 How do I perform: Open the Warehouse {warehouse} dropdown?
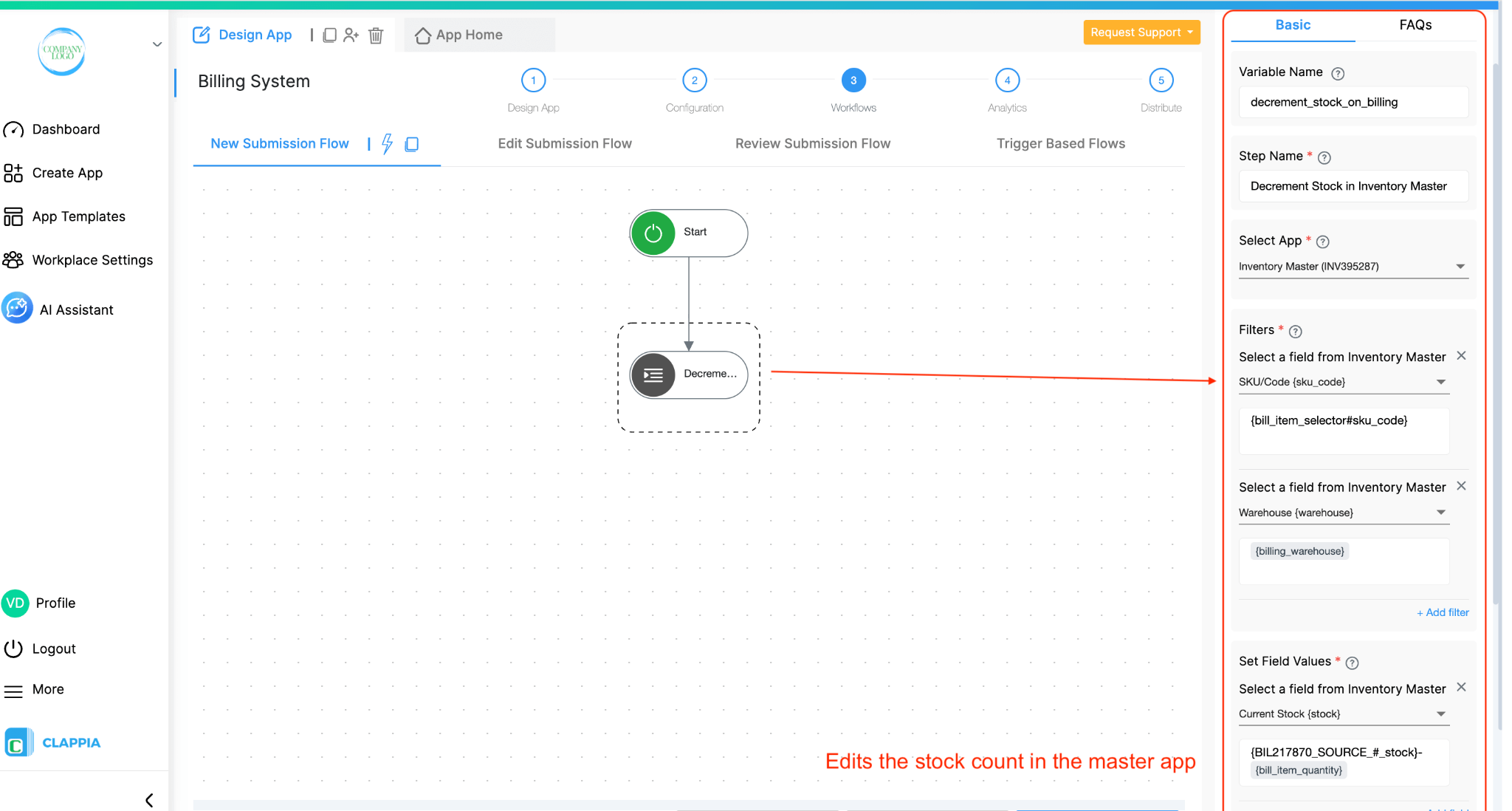pyautogui.click(x=1440, y=512)
